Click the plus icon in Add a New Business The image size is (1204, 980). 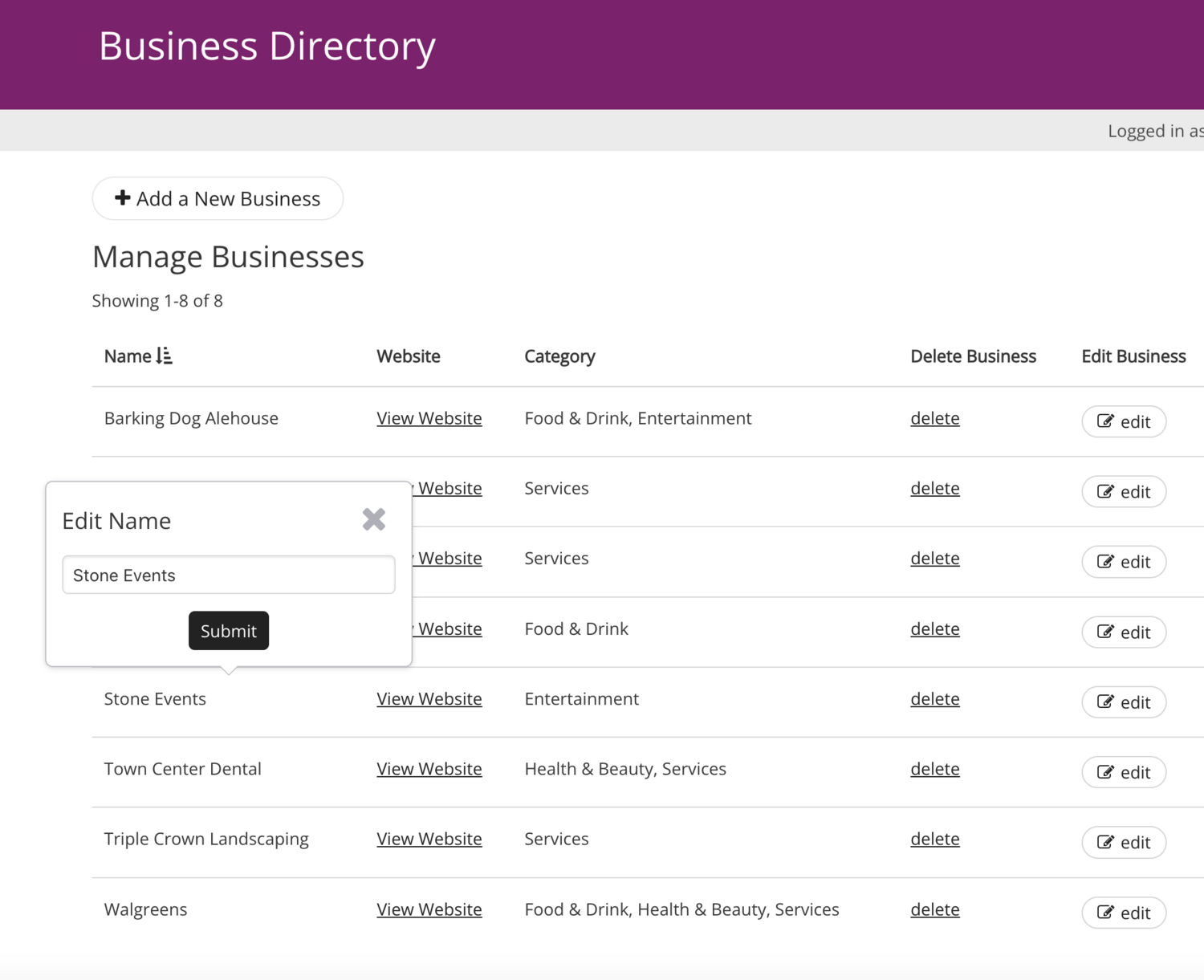pyautogui.click(x=122, y=197)
